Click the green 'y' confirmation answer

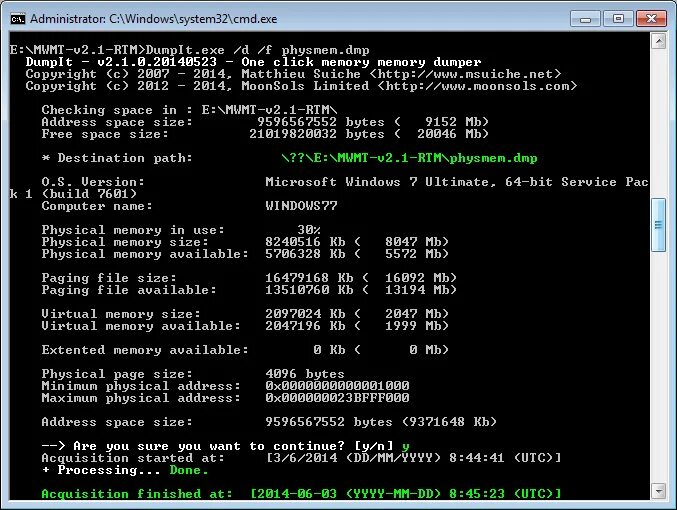tap(405, 446)
